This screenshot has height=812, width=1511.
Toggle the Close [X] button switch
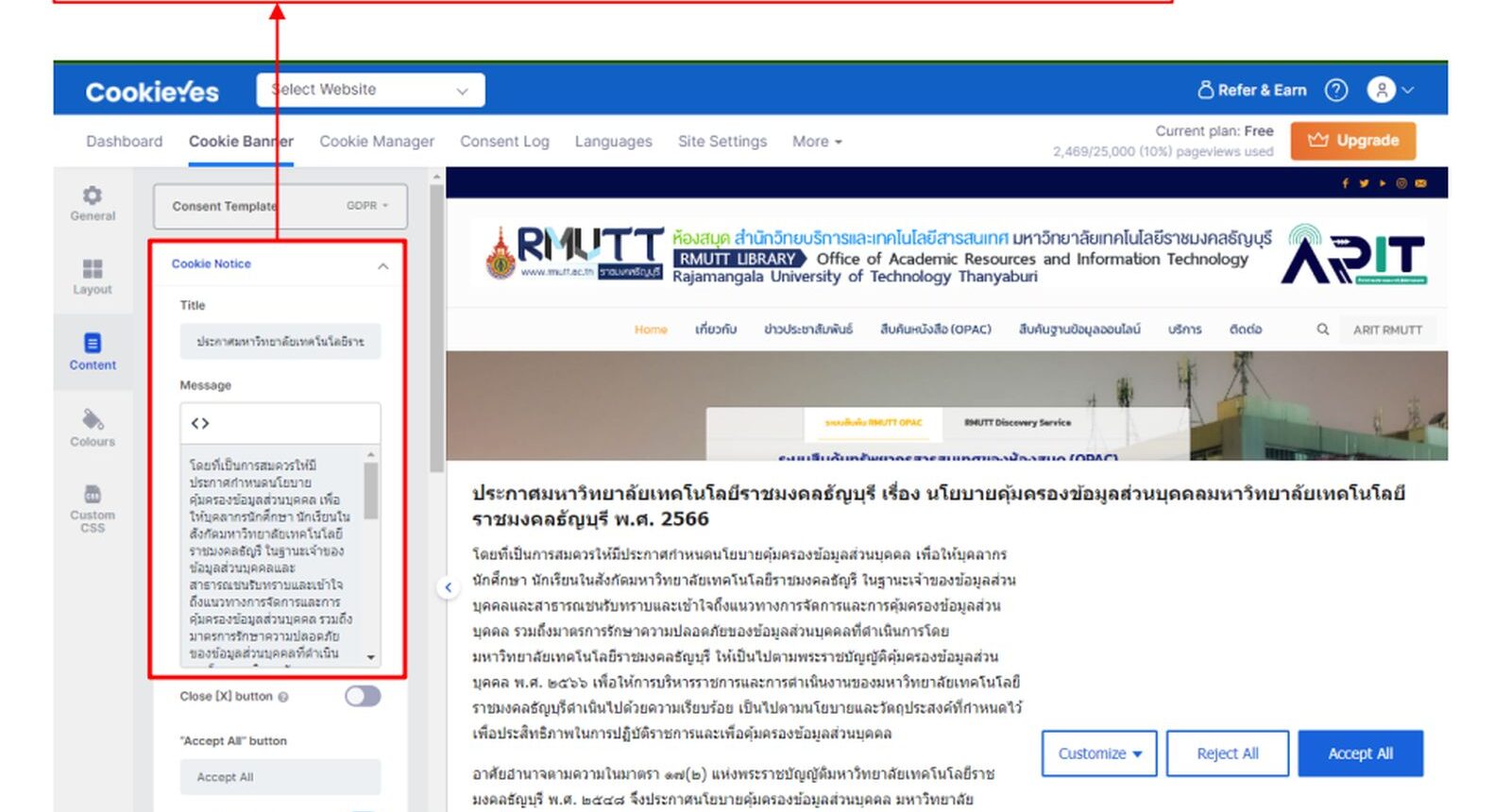point(363,697)
